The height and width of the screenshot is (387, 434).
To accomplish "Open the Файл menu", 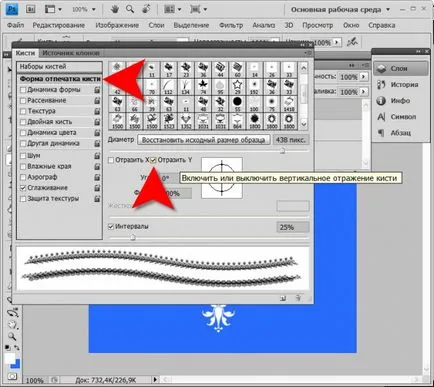I will (x=15, y=25).
